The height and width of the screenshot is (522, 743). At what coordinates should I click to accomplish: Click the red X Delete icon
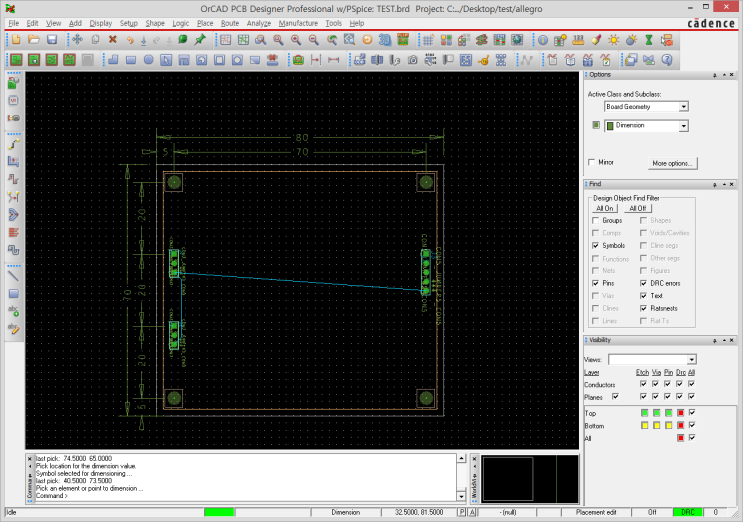112,40
